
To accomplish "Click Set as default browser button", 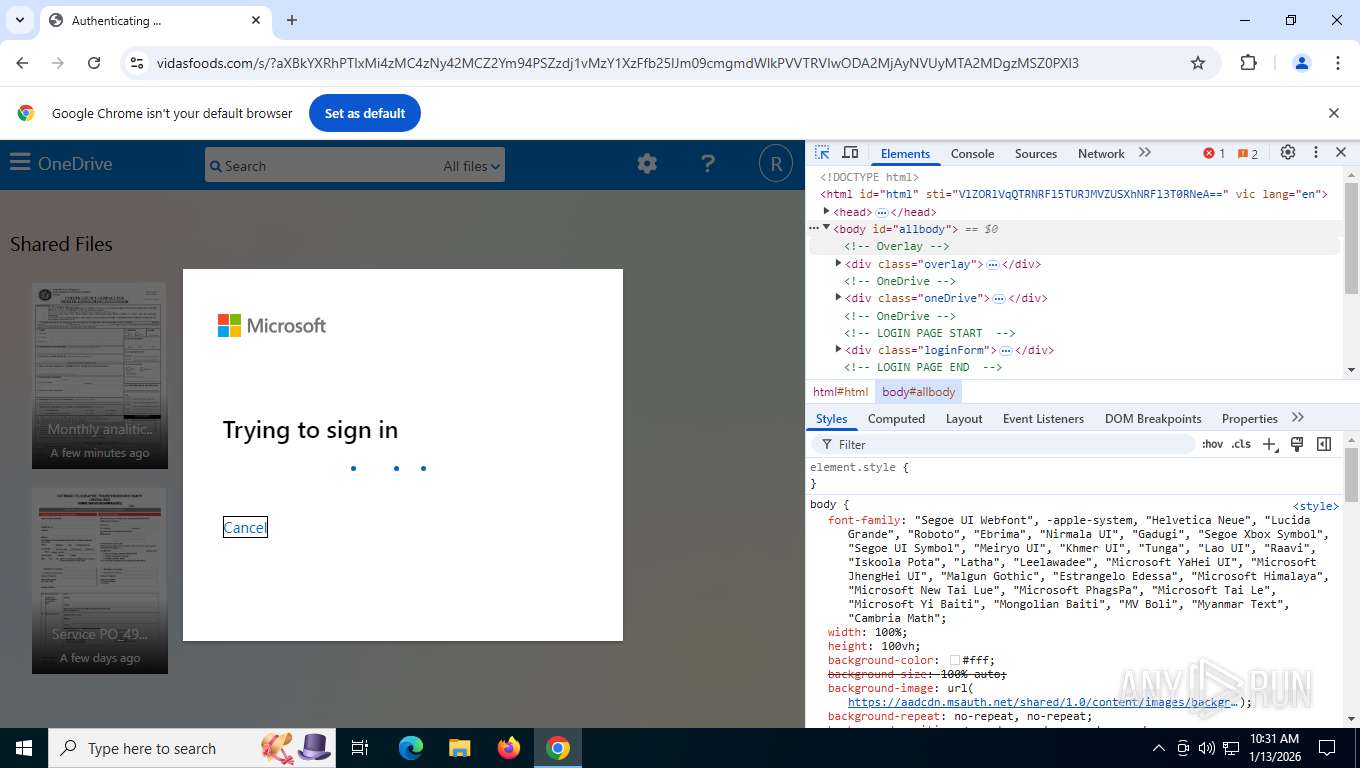I will (365, 113).
